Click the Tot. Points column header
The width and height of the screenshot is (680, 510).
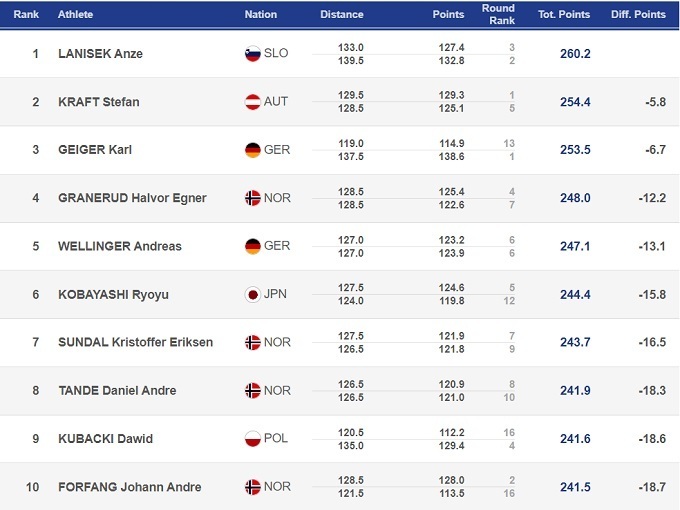564,15
